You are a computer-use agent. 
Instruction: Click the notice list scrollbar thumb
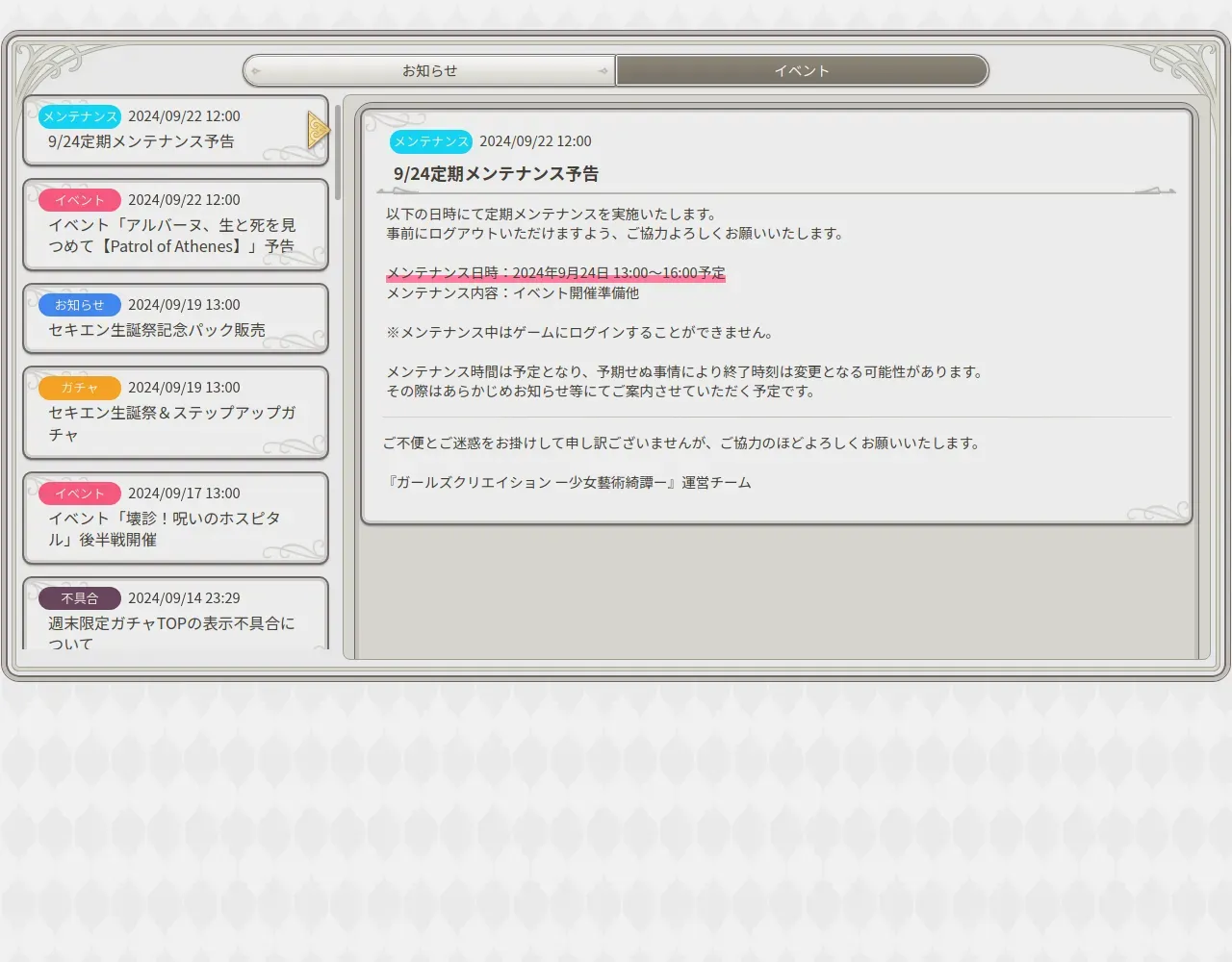coord(338,151)
